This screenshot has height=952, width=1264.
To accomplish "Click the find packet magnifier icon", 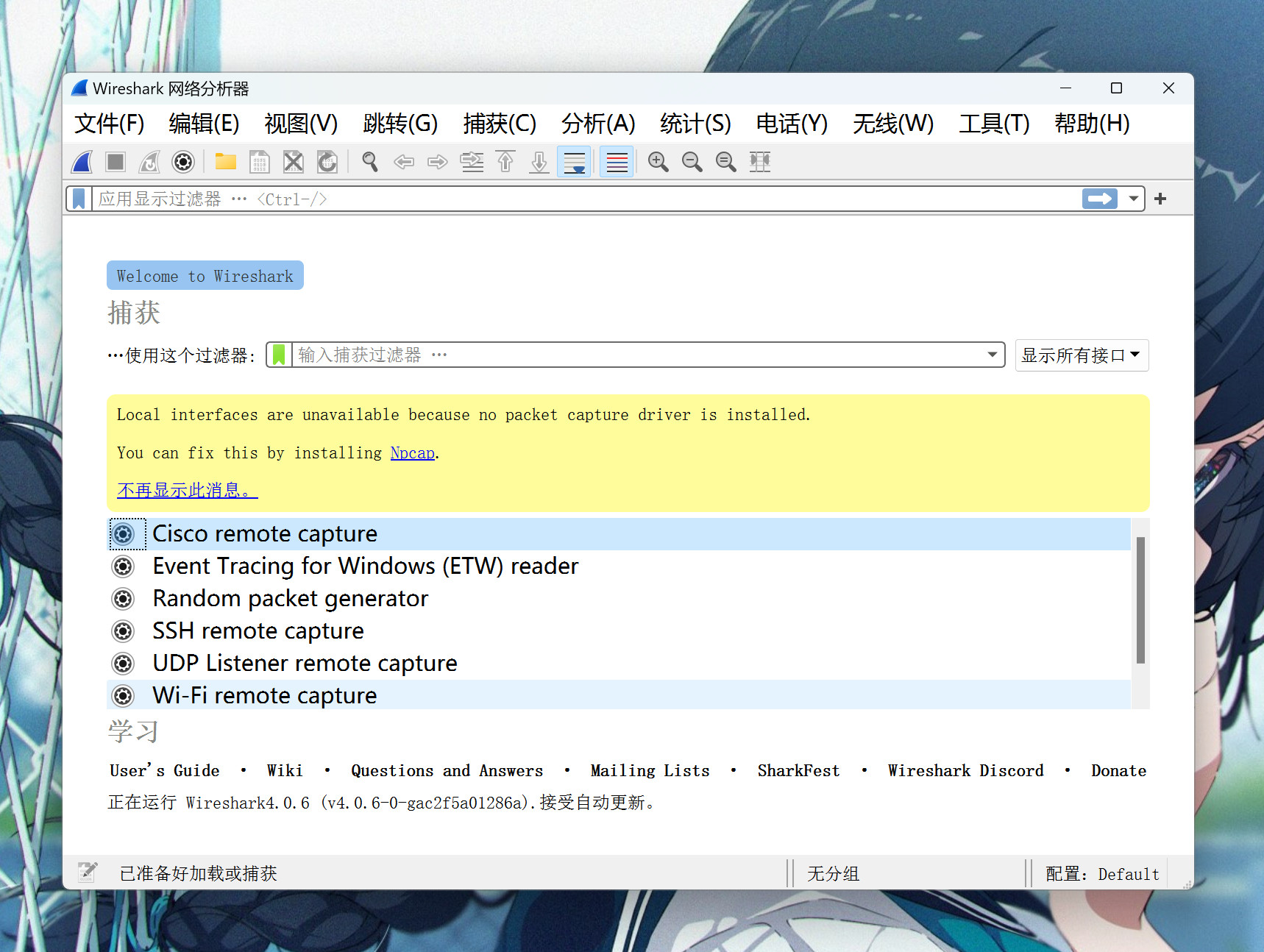I will click(x=370, y=162).
